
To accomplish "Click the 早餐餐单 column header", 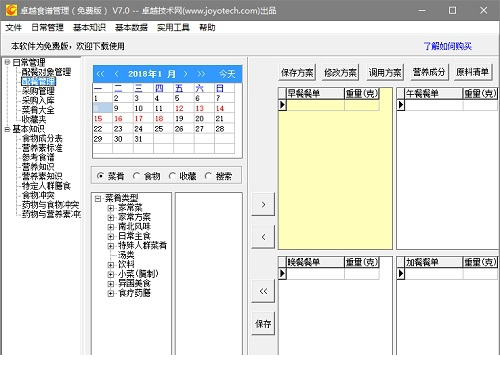I will pyautogui.click(x=315, y=94).
